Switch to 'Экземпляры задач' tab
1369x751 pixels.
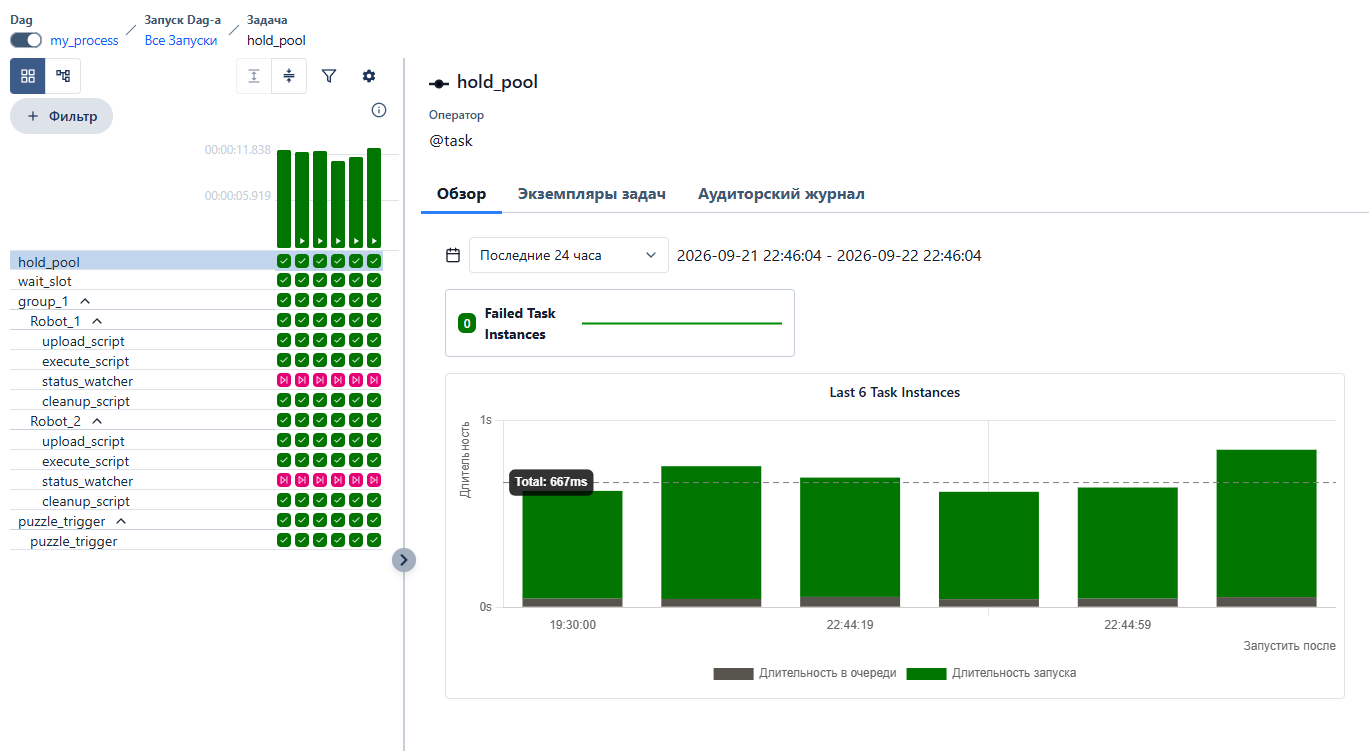click(592, 194)
